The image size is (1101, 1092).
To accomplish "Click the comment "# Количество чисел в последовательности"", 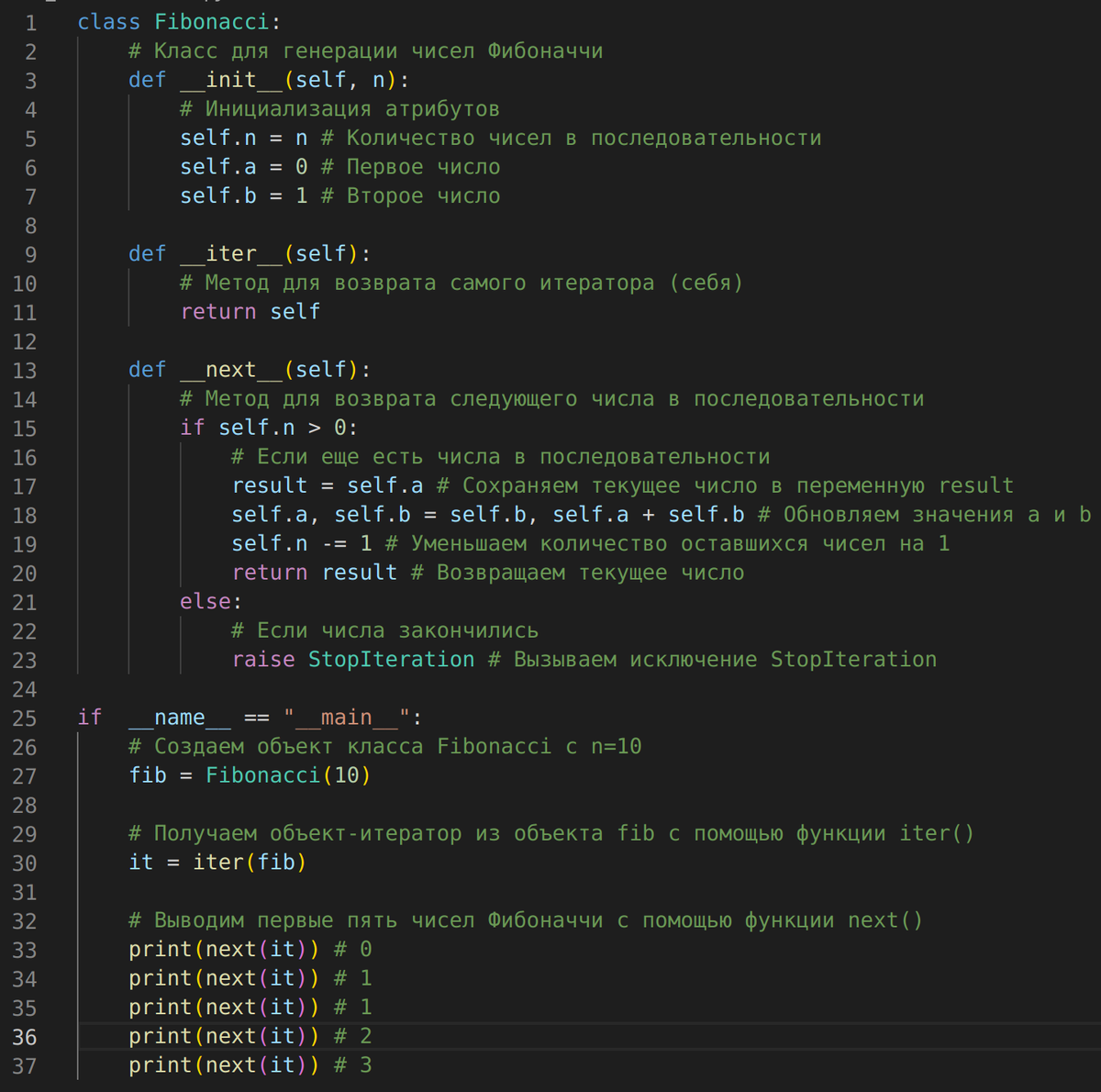I will 571,139.
